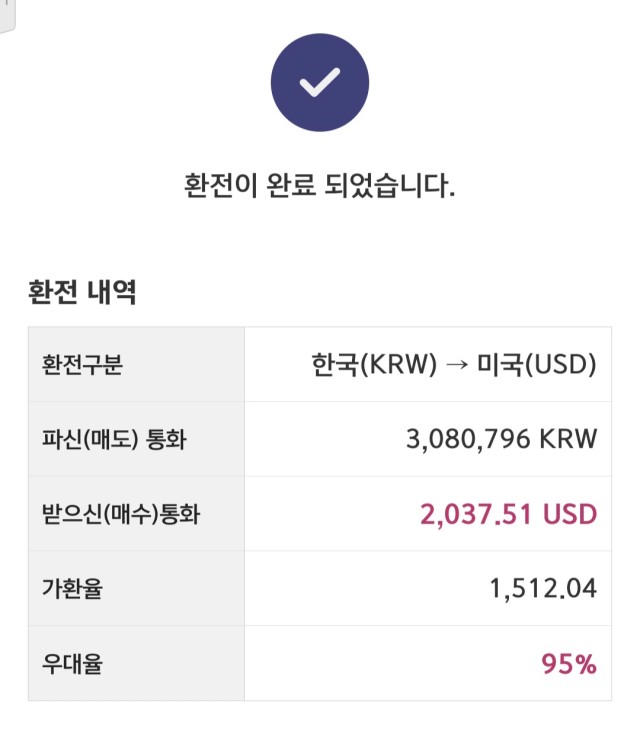The width and height of the screenshot is (640, 731).
Task: Click the 1,512.04 exchange rate value
Action: coord(544,588)
